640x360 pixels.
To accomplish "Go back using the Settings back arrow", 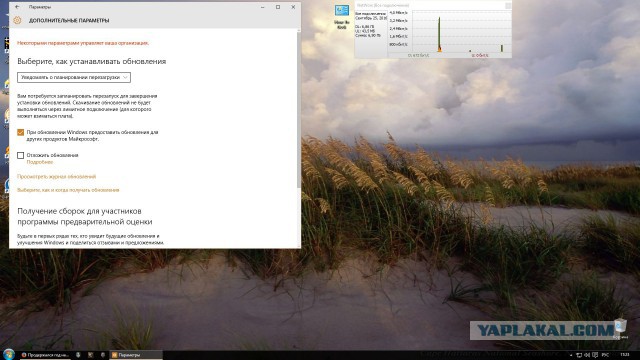I will pos(17,7).
